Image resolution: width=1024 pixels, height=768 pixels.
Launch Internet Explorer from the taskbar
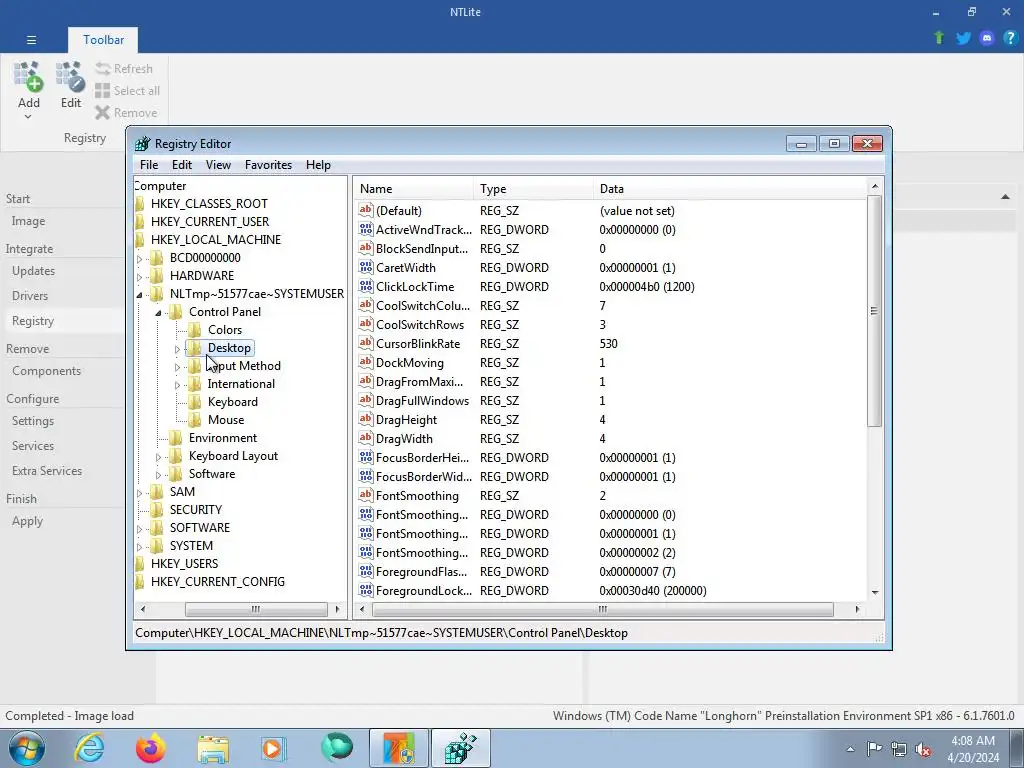(x=88, y=748)
